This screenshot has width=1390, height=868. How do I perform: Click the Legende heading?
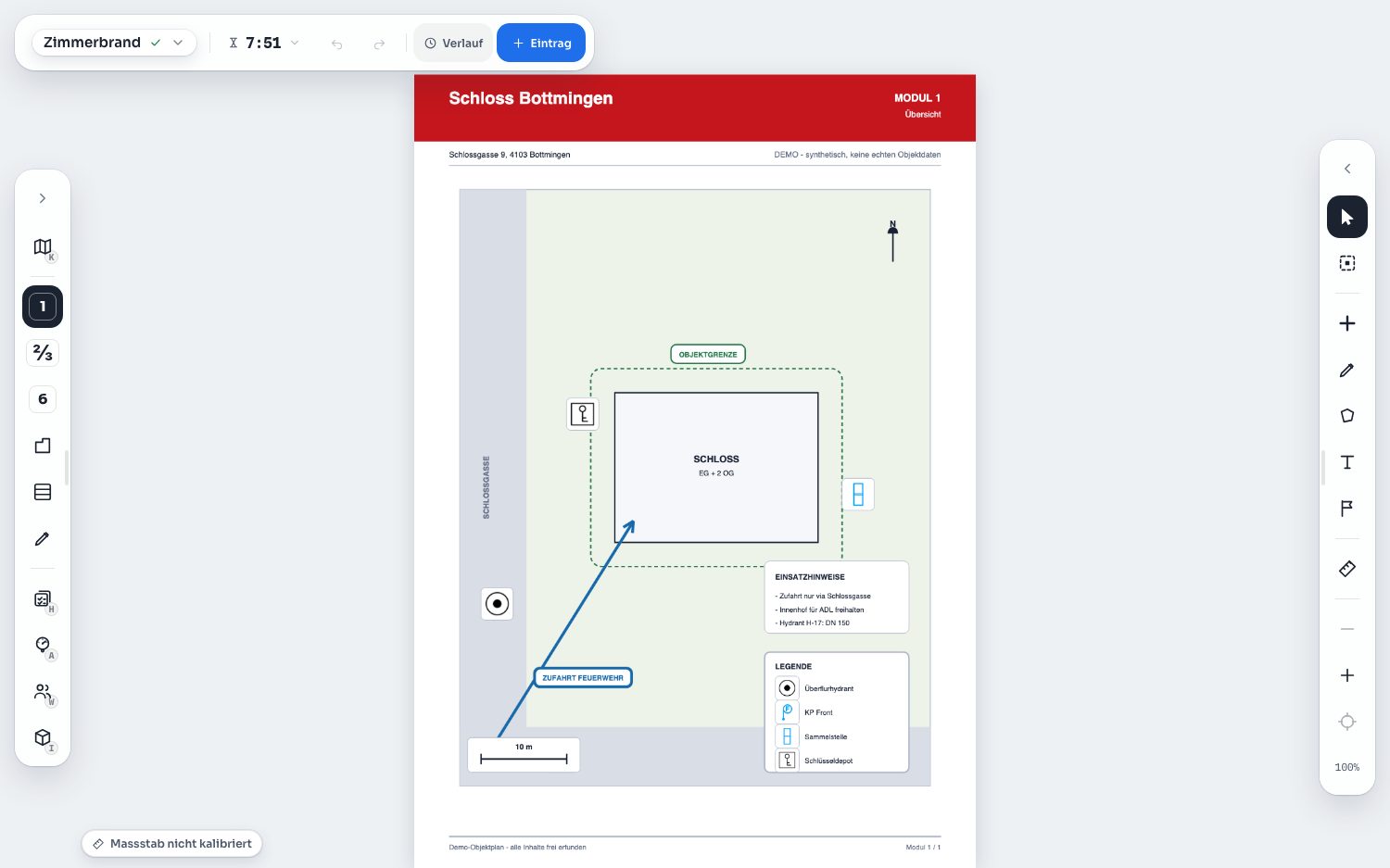[793, 666]
